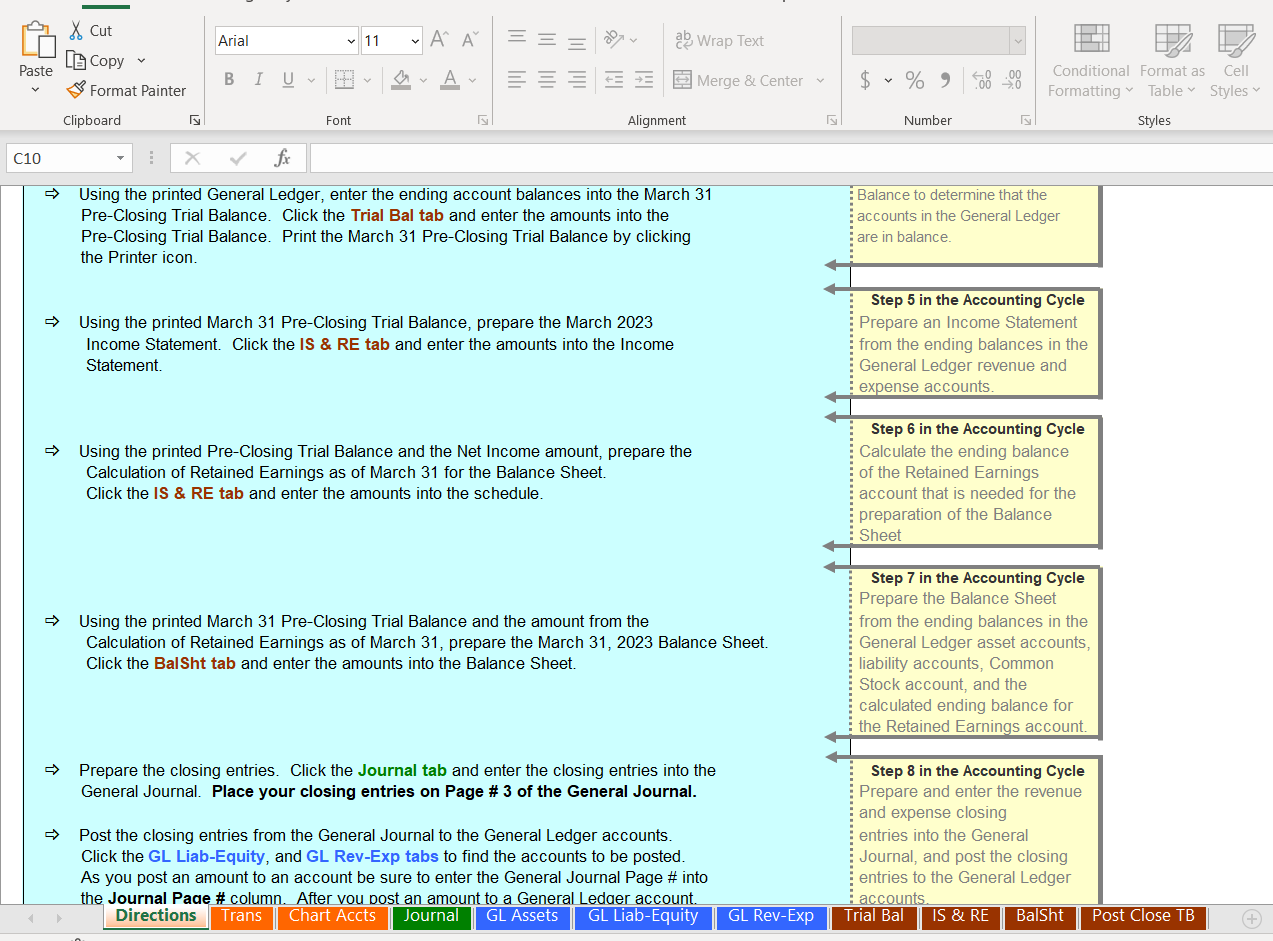Image resolution: width=1273 pixels, height=941 pixels.
Task: Align text right
Action: pyautogui.click(x=577, y=80)
